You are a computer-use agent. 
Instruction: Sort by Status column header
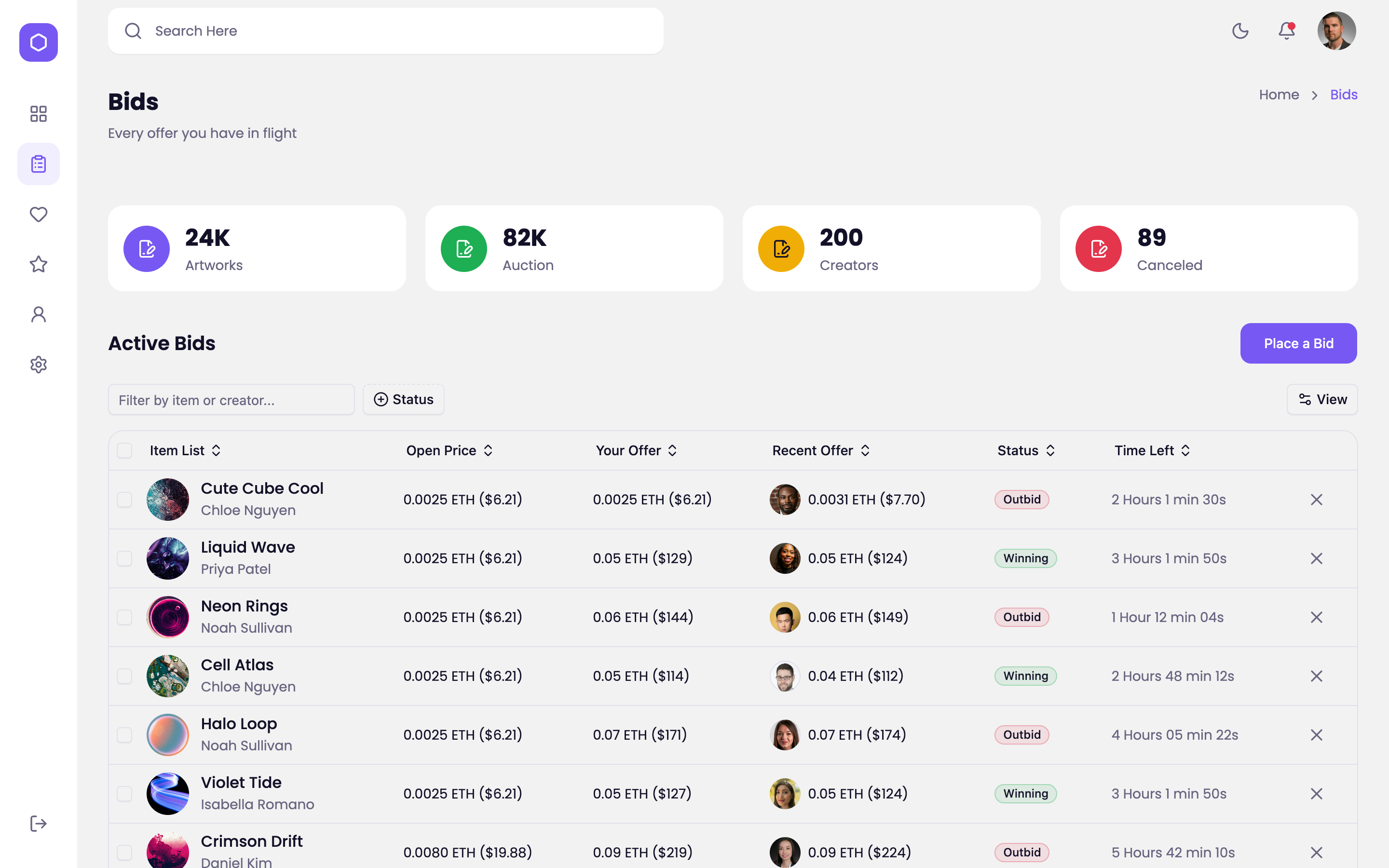point(1026,451)
